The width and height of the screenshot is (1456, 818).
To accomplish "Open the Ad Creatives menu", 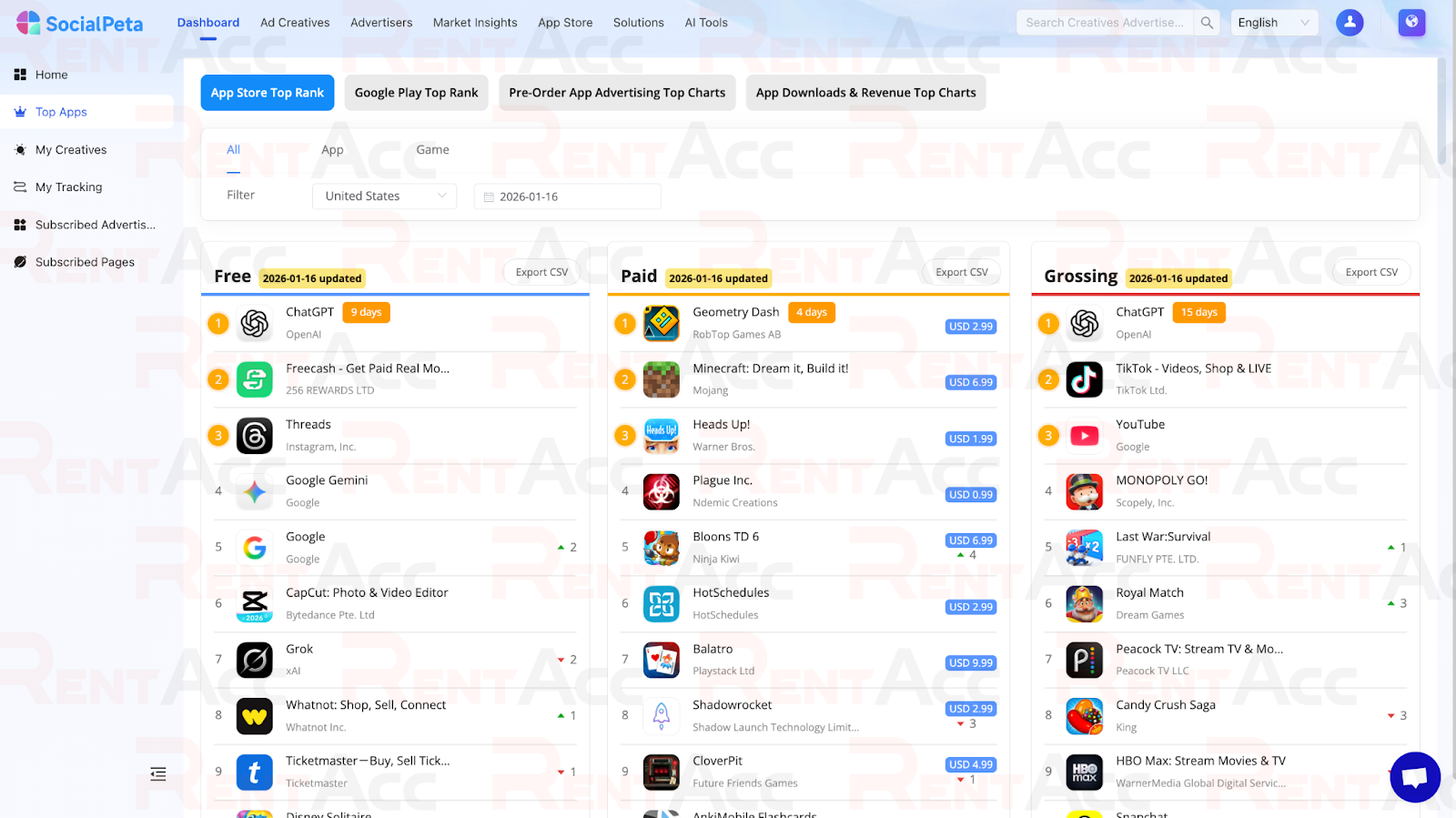I will (295, 23).
